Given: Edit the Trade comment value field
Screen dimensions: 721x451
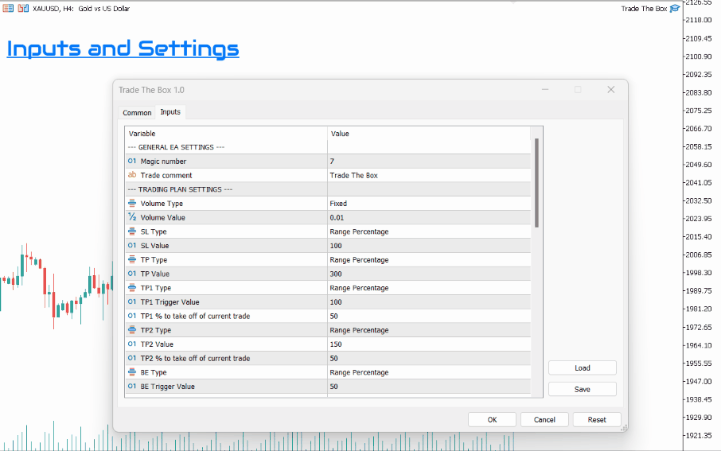Looking at the screenshot, I should [429, 175].
